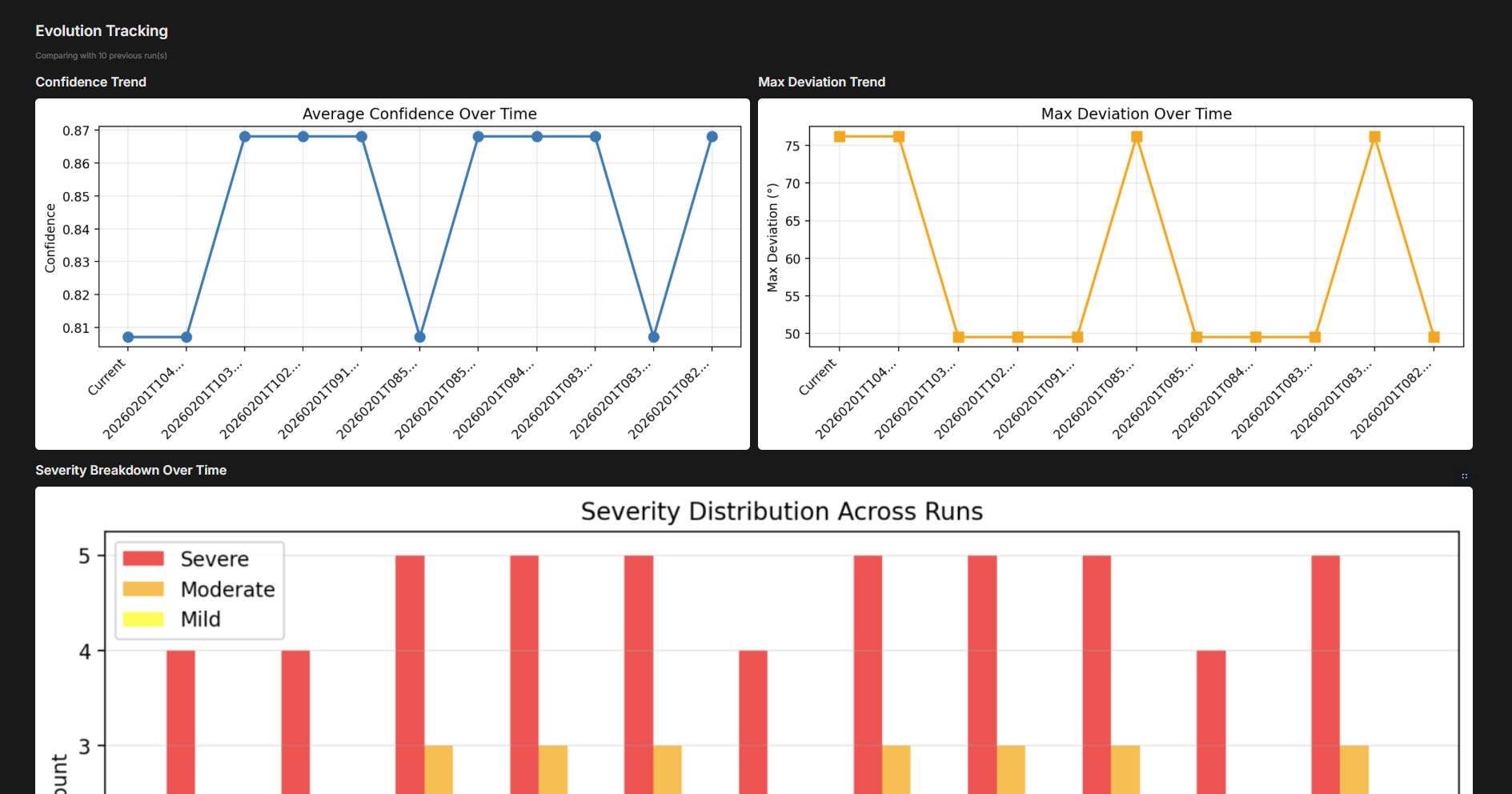The image size is (1512, 794).
Task: Click the red Severe legend swatch
Action: [143, 559]
